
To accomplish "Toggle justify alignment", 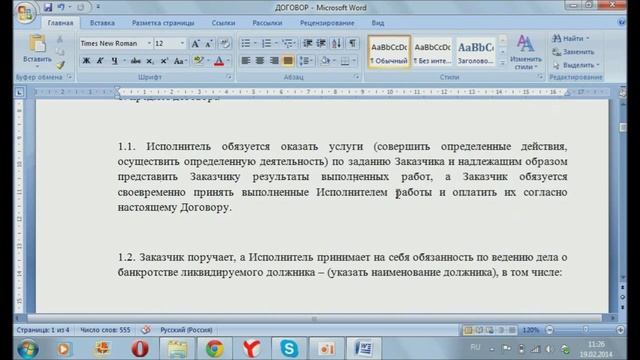I will point(288,61).
